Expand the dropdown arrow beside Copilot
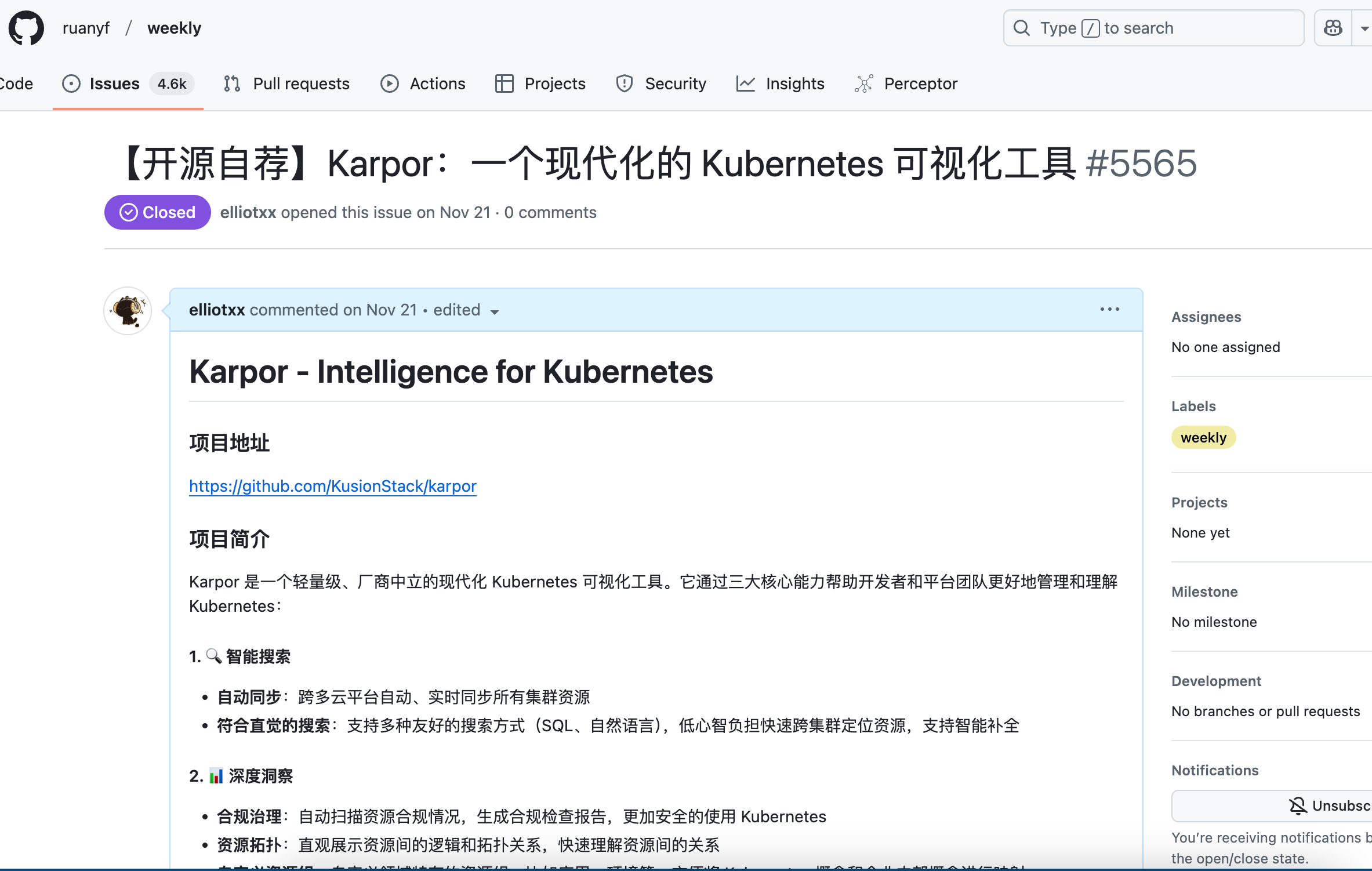Screen dimensions: 1372x871 (x=1363, y=28)
